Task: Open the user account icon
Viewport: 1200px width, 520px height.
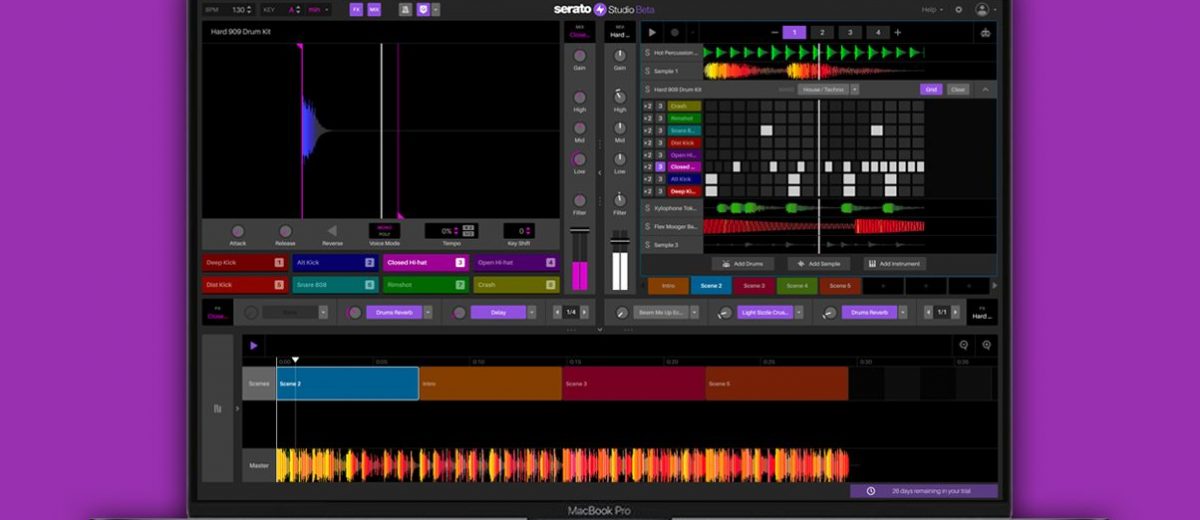Action: point(983,9)
